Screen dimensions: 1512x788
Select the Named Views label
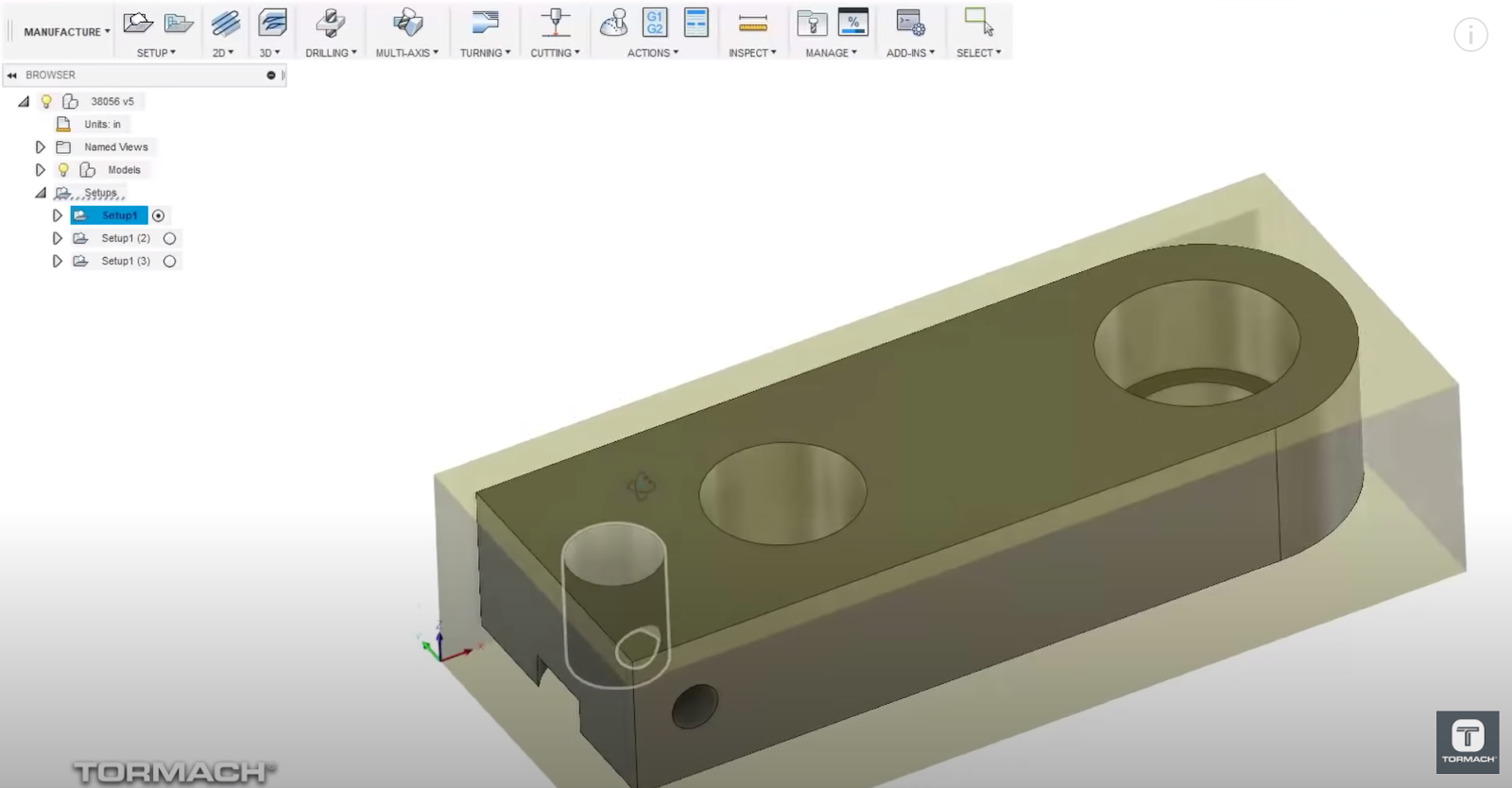click(x=116, y=147)
